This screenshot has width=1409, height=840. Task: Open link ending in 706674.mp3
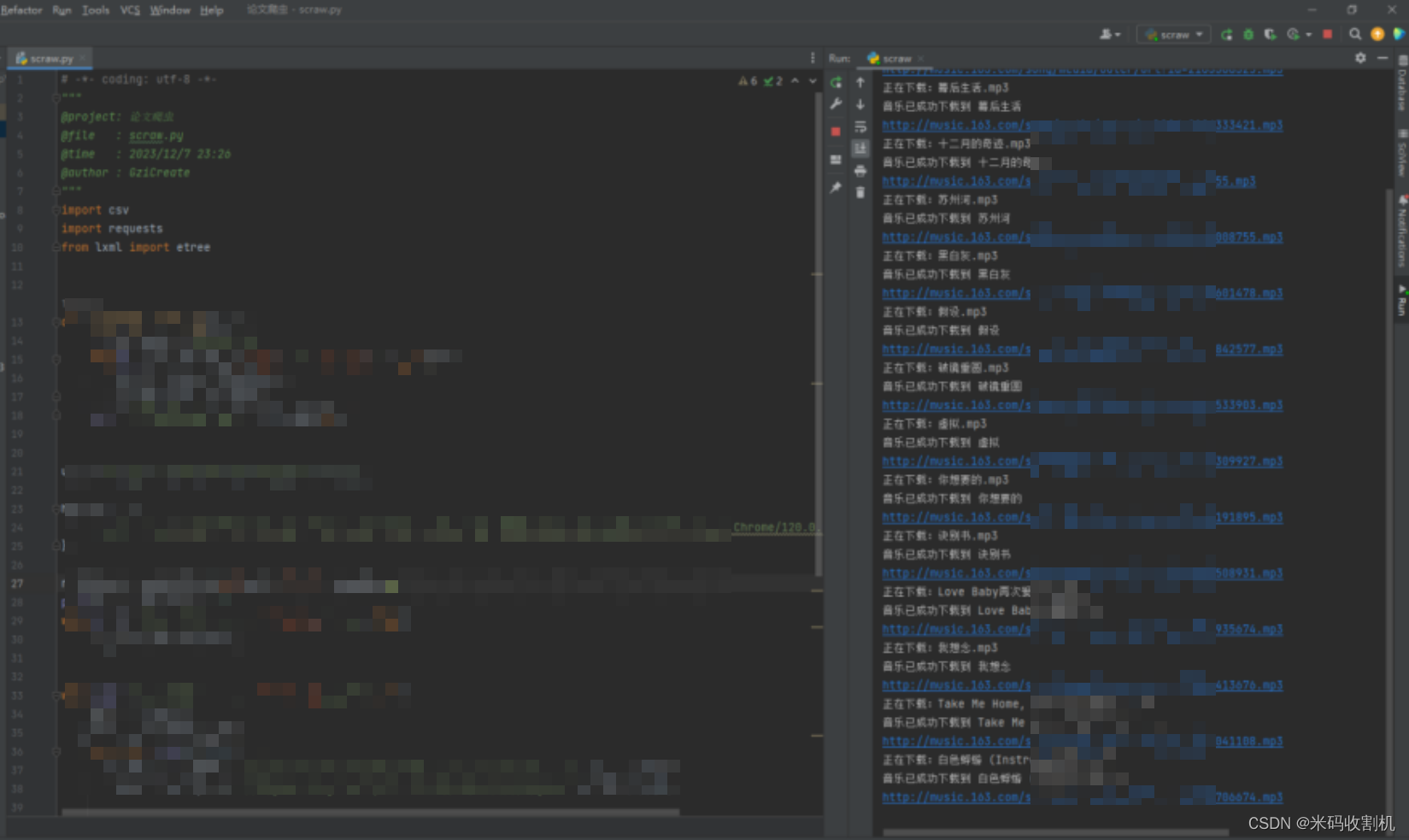[1082, 797]
